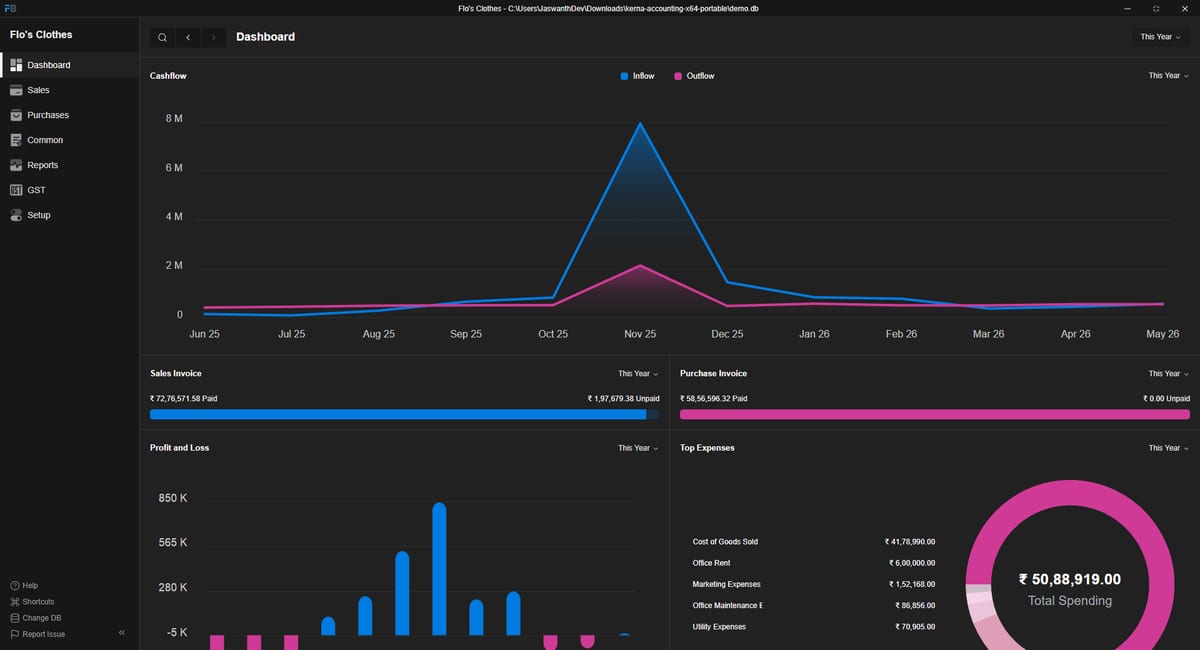Viewport: 1200px width, 650px height.
Task: Open the Reports menu label
Action: [43, 165]
